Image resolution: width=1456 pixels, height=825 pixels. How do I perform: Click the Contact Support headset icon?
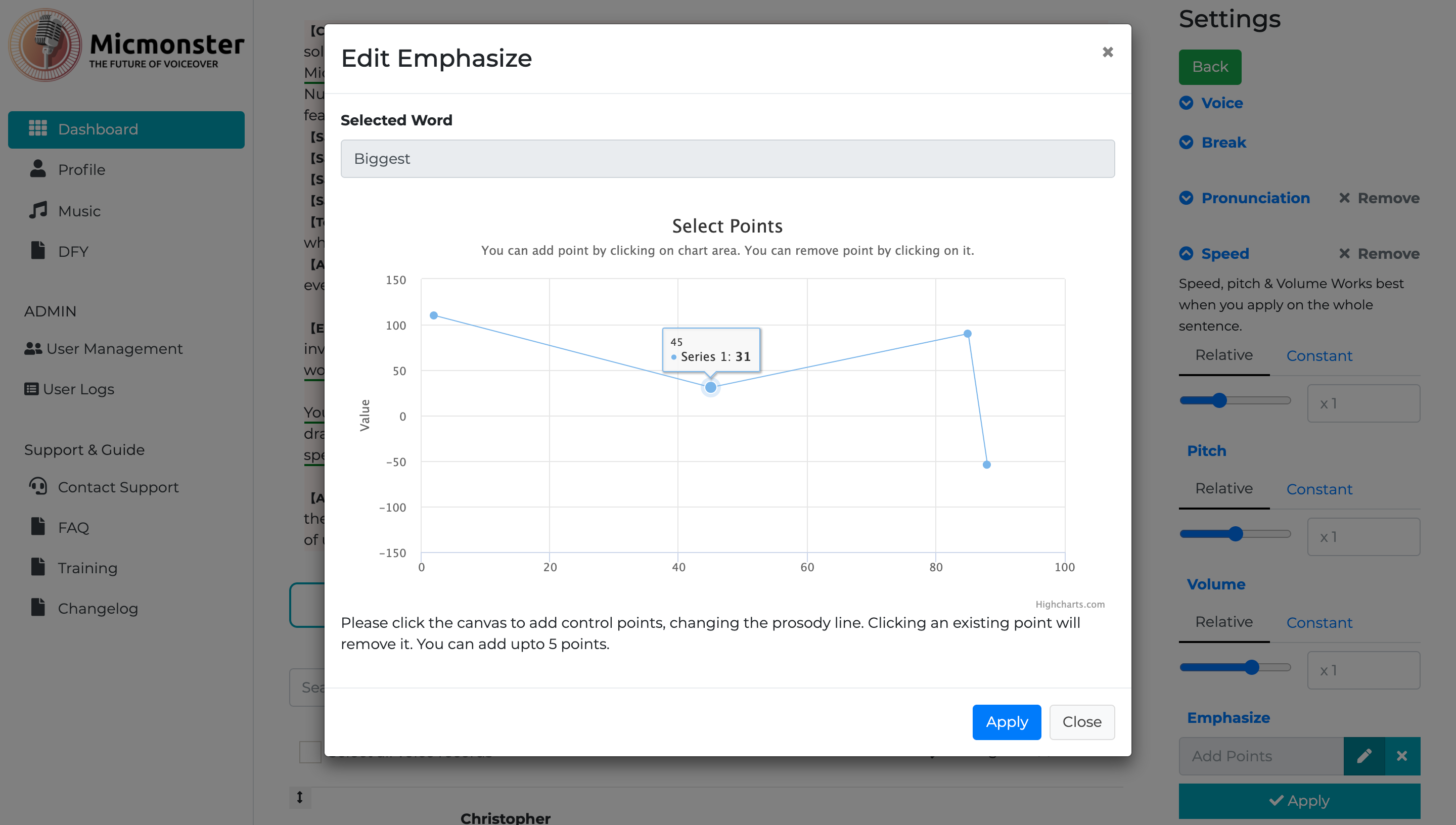38,486
